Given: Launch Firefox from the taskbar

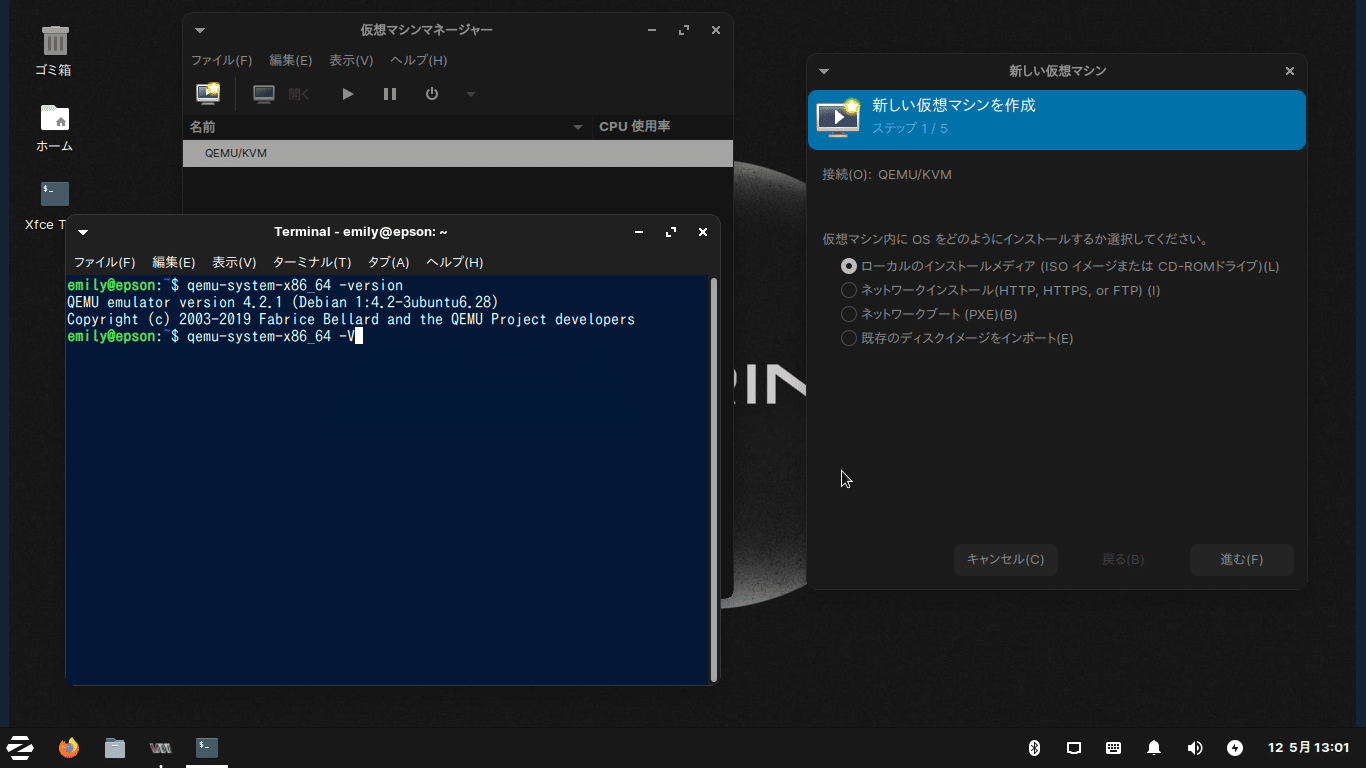Looking at the screenshot, I should click(x=68, y=747).
